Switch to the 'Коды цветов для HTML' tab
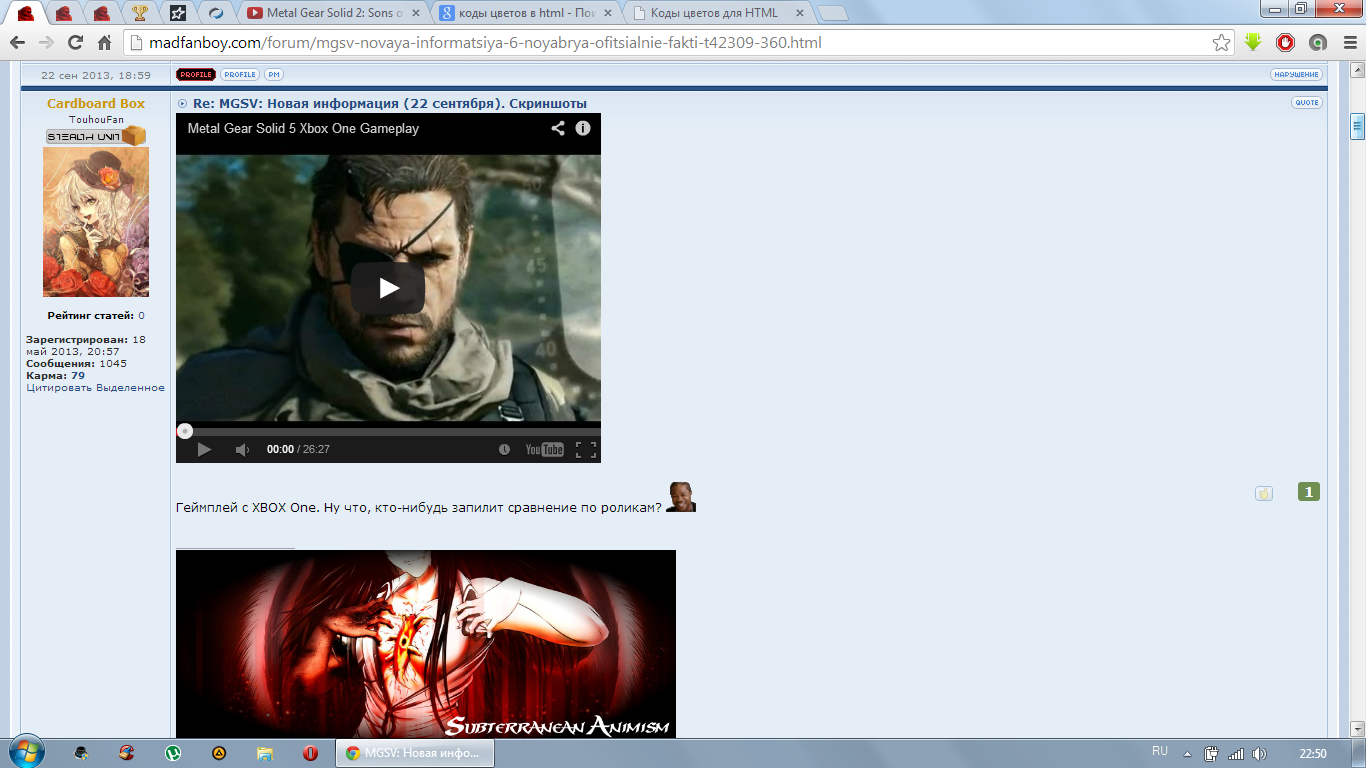1366x768 pixels. tap(713, 13)
